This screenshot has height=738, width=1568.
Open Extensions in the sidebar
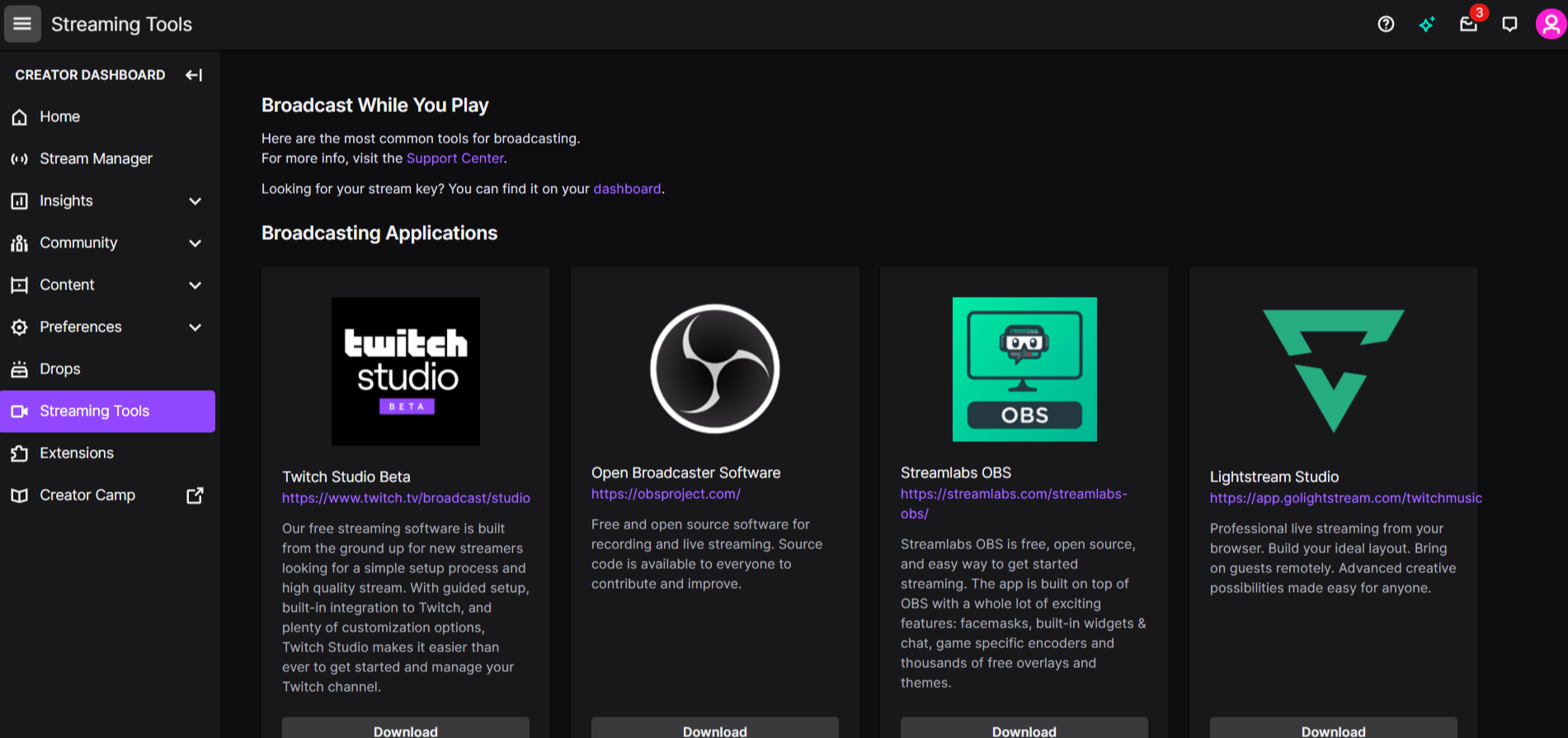pyautogui.click(x=108, y=454)
